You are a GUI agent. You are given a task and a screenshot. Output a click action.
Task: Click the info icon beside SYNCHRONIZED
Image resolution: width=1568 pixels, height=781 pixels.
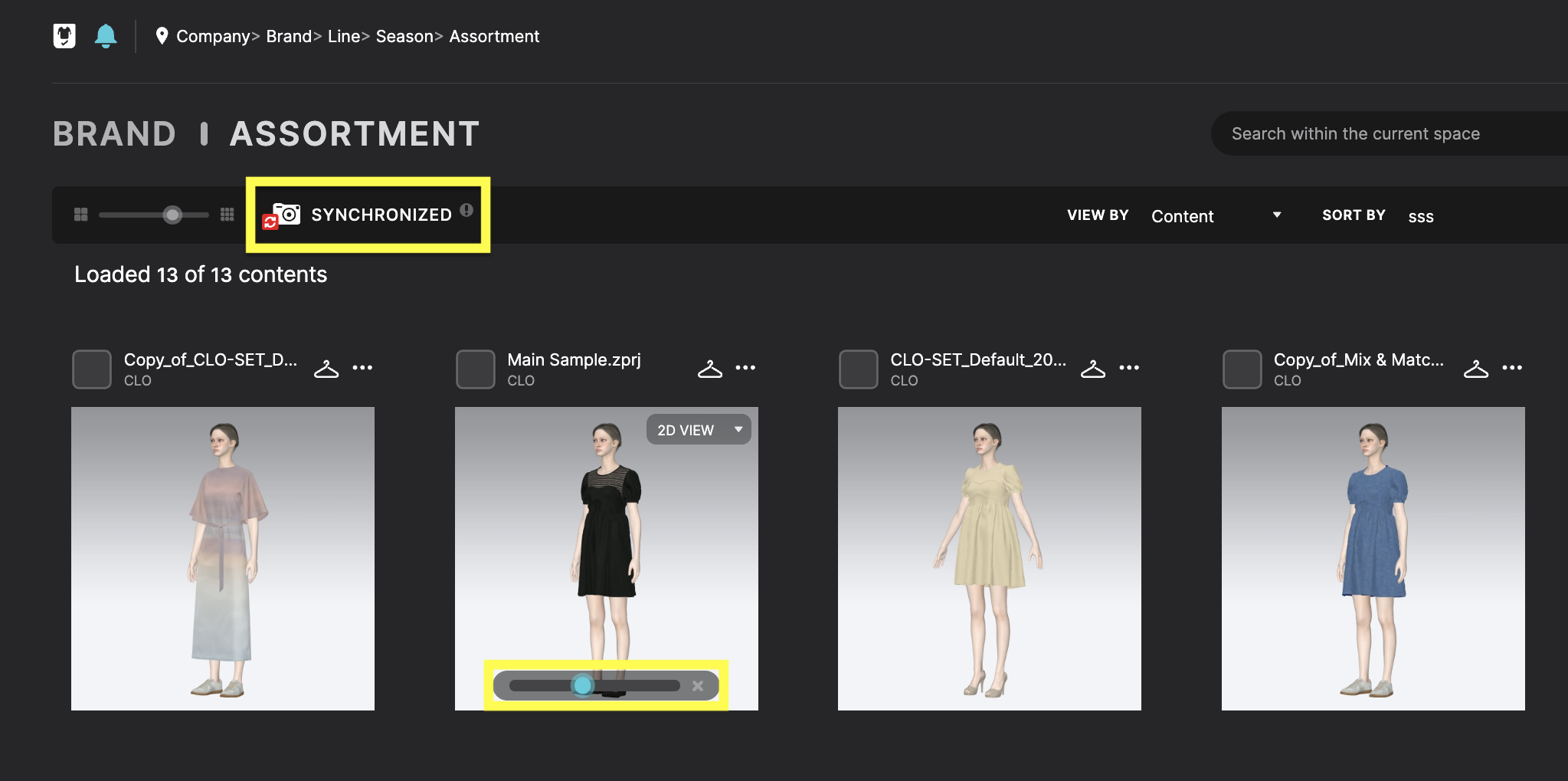pyautogui.click(x=466, y=210)
